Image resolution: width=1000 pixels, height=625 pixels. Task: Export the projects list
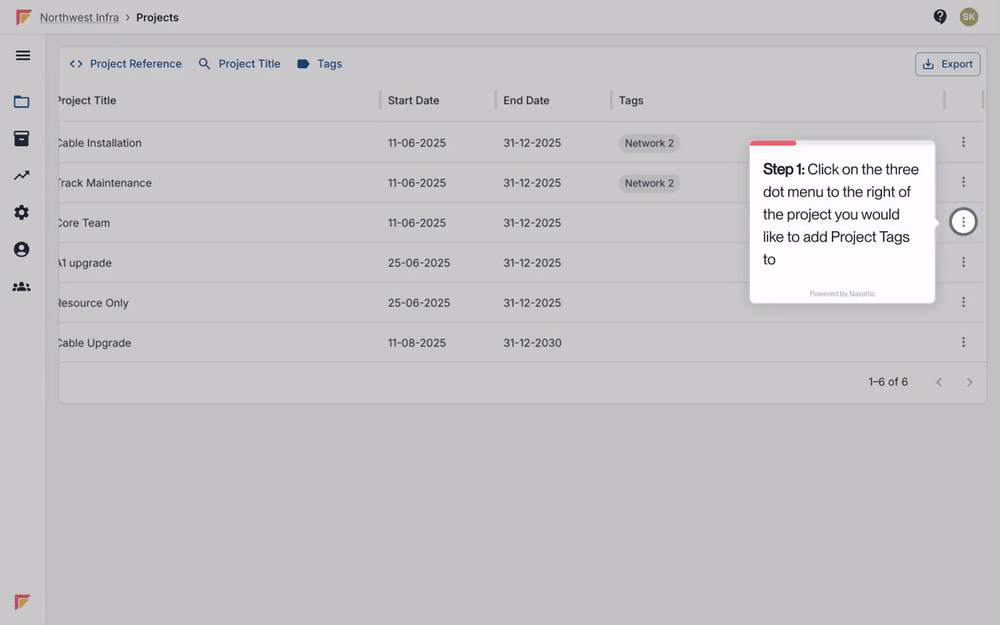coord(948,64)
